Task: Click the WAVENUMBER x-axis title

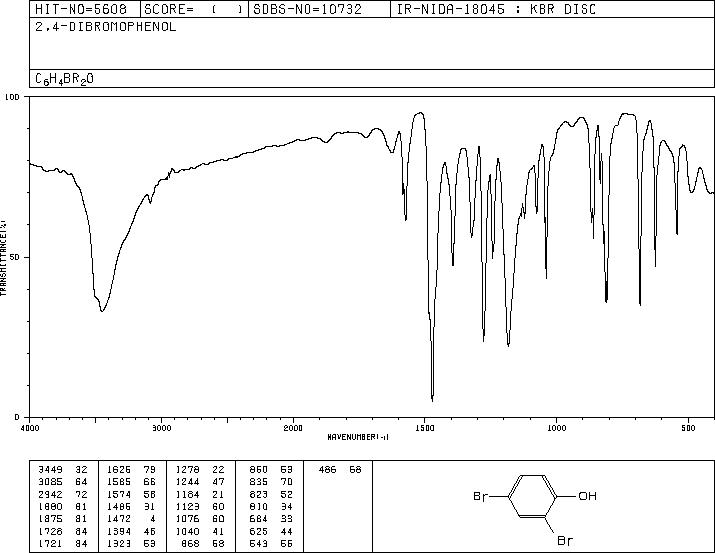Action: point(358,437)
